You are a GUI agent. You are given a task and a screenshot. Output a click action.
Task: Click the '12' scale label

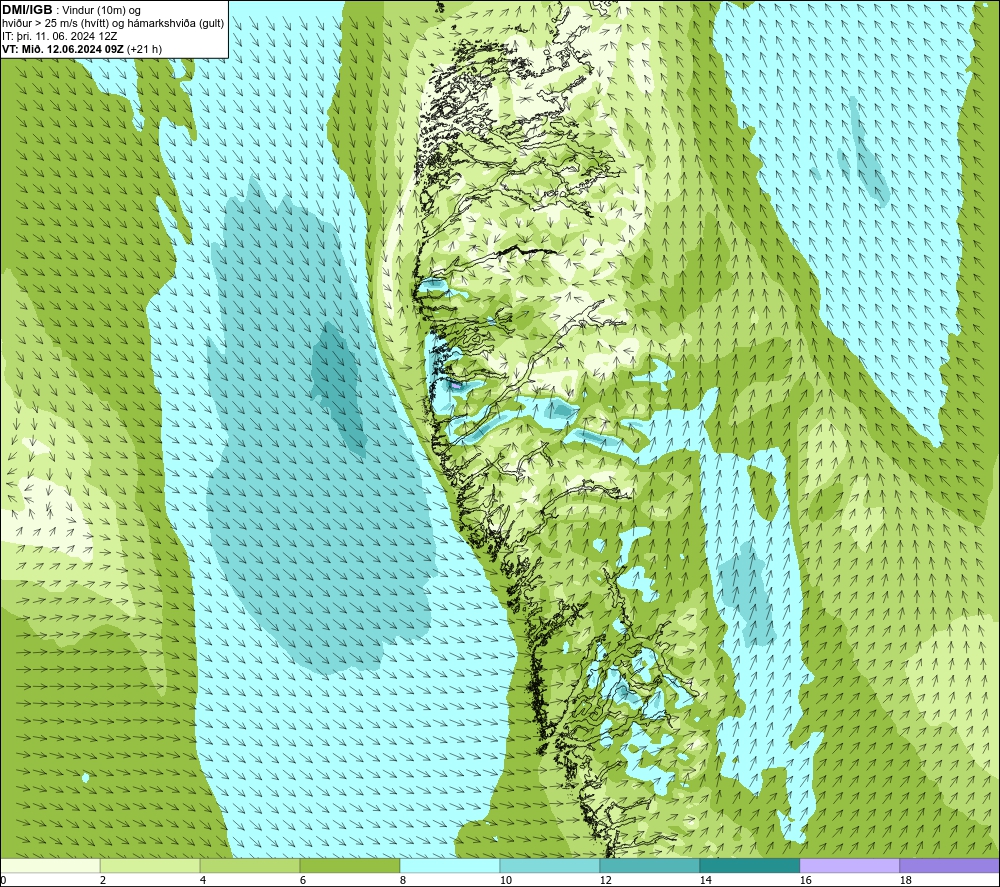[x=605, y=881]
